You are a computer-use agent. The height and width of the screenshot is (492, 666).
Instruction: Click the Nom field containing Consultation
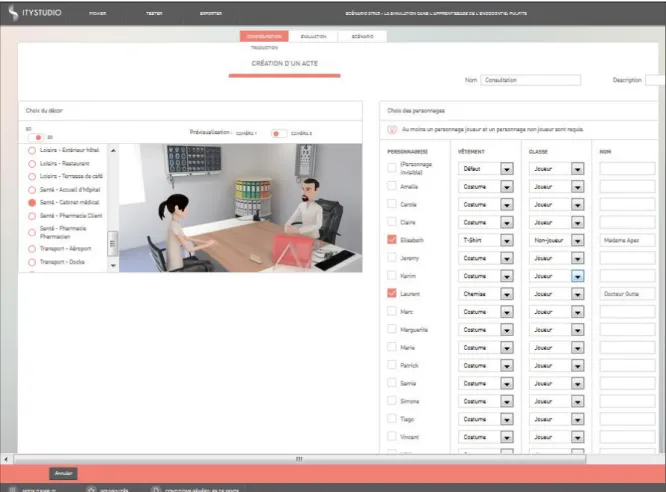[x=531, y=80]
